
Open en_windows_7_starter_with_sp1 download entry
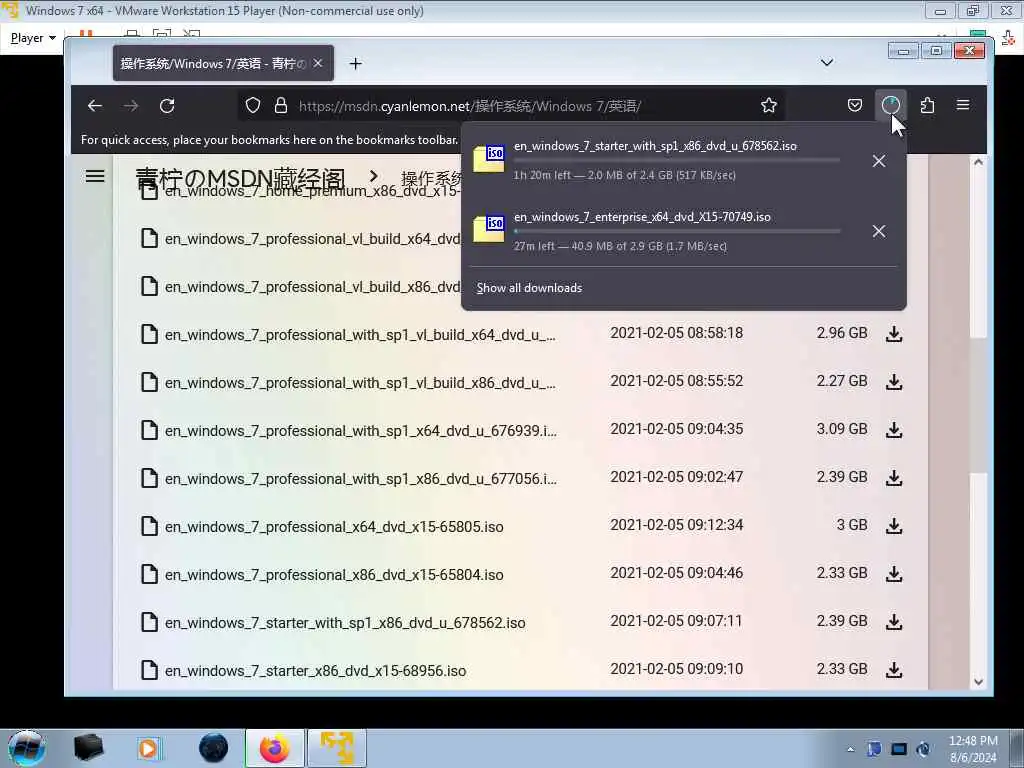coord(657,160)
